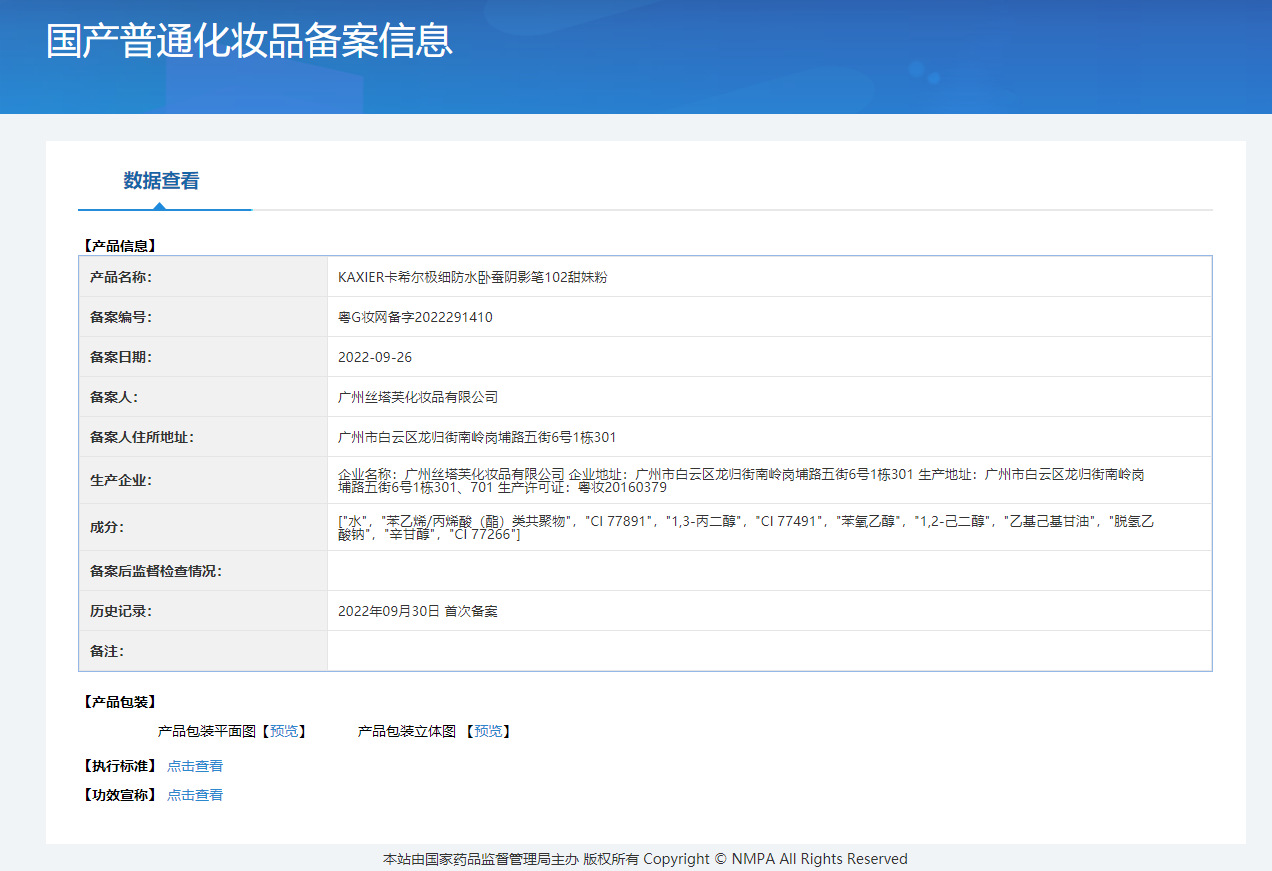Image resolution: width=1272 pixels, height=871 pixels.
Task: Click the 成分 ingredients list text
Action: [x=745, y=528]
